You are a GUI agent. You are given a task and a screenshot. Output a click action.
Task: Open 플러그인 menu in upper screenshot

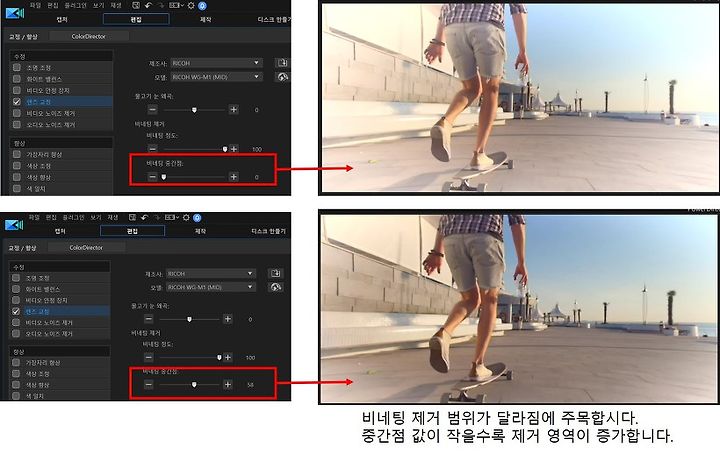pyautogui.click(x=75, y=6)
